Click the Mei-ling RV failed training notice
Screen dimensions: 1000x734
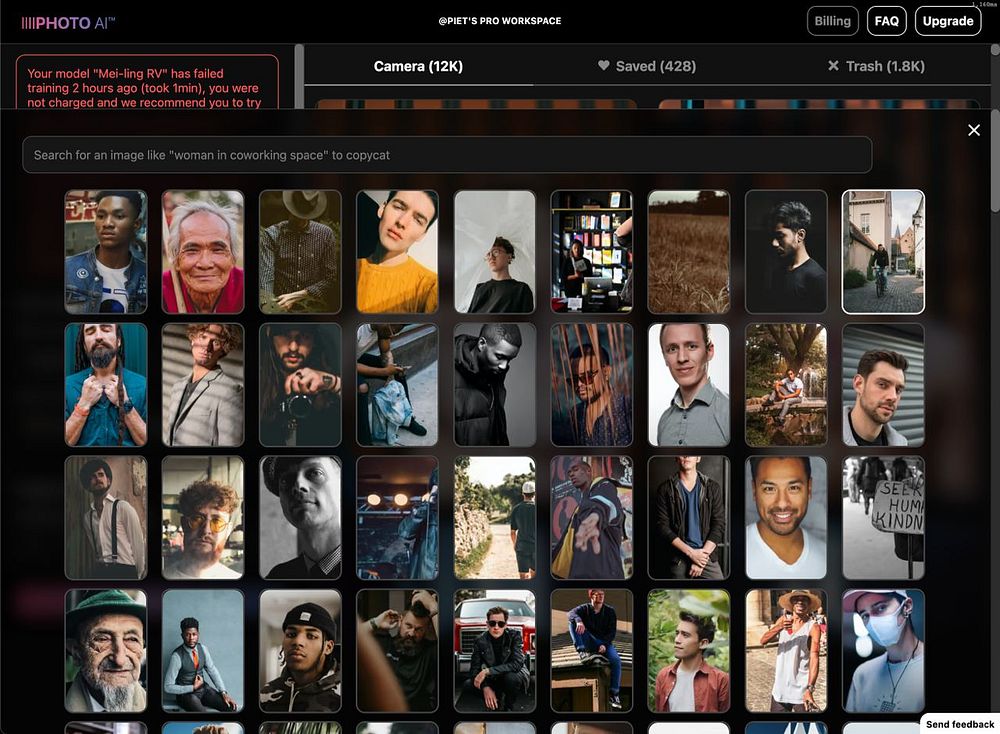147,83
